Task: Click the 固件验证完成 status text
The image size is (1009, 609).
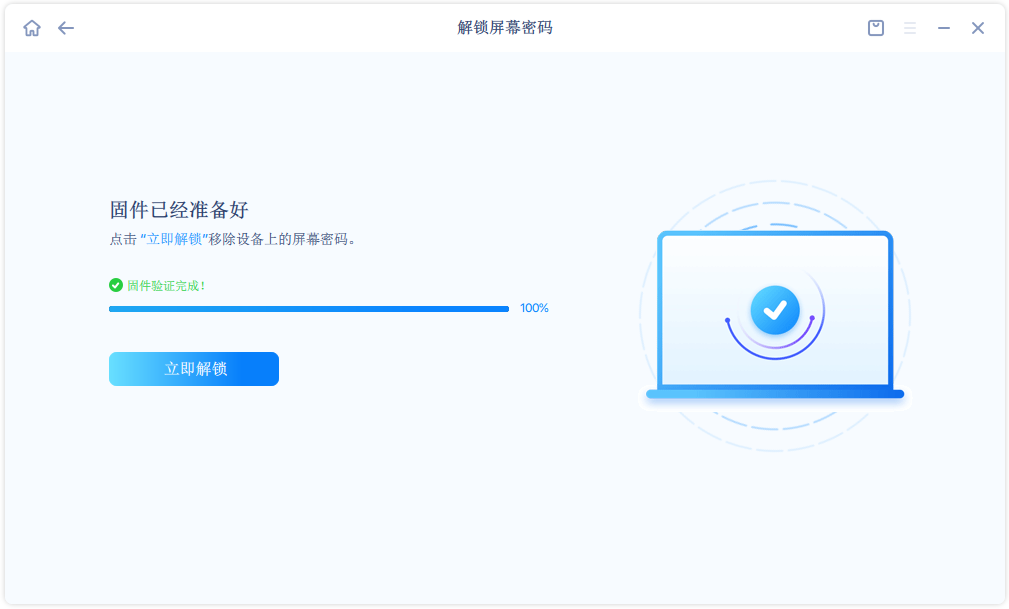Action: coord(166,286)
